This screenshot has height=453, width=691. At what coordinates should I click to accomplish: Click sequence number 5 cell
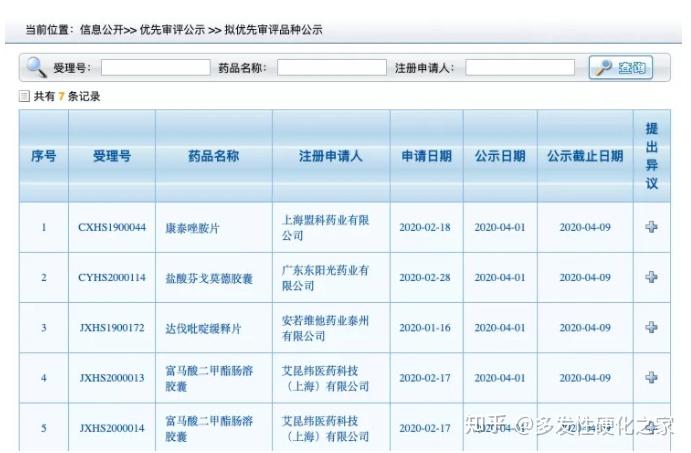click(x=44, y=428)
